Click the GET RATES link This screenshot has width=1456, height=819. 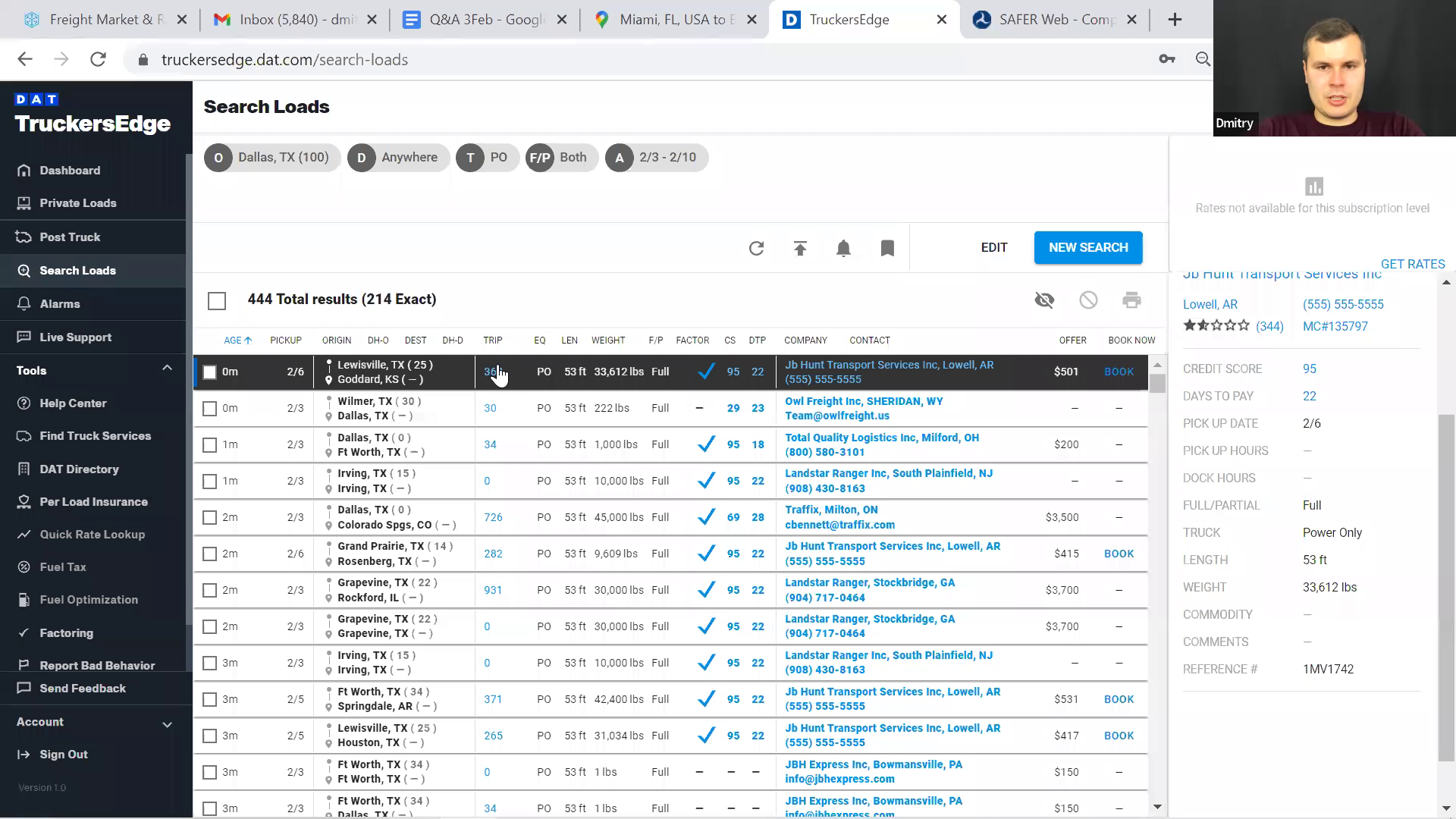click(1413, 264)
